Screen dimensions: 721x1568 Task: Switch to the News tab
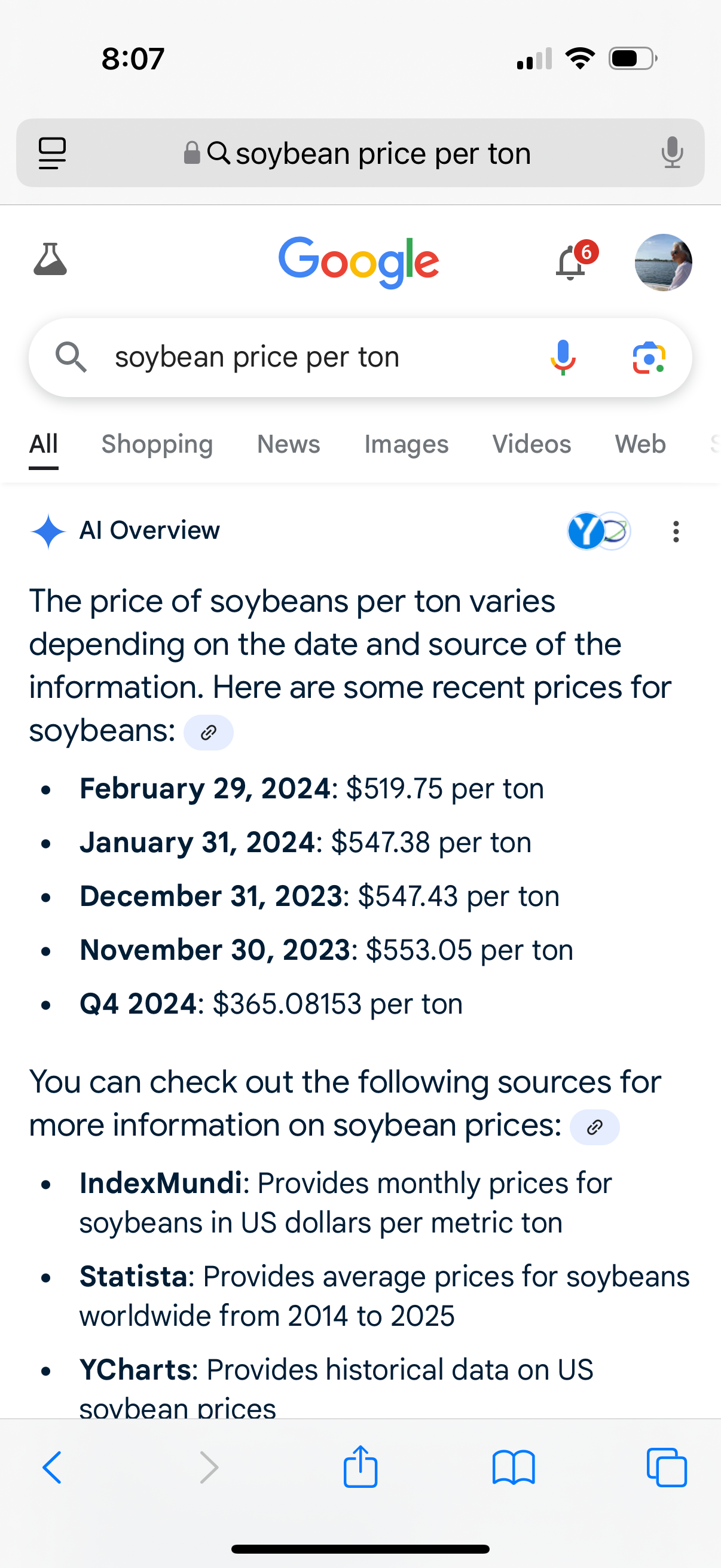point(288,444)
